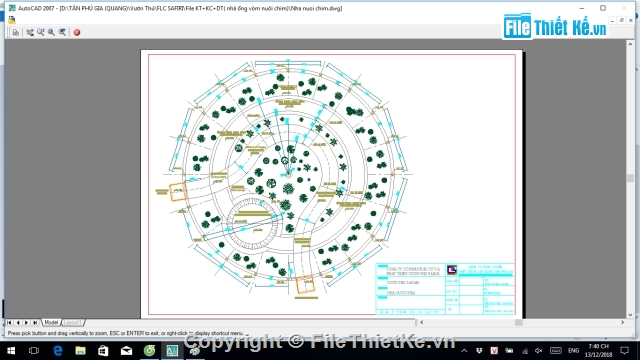Click vertical scrollbar down arrow
Image resolution: width=640 pixels, height=360 pixels.
(x=630, y=315)
